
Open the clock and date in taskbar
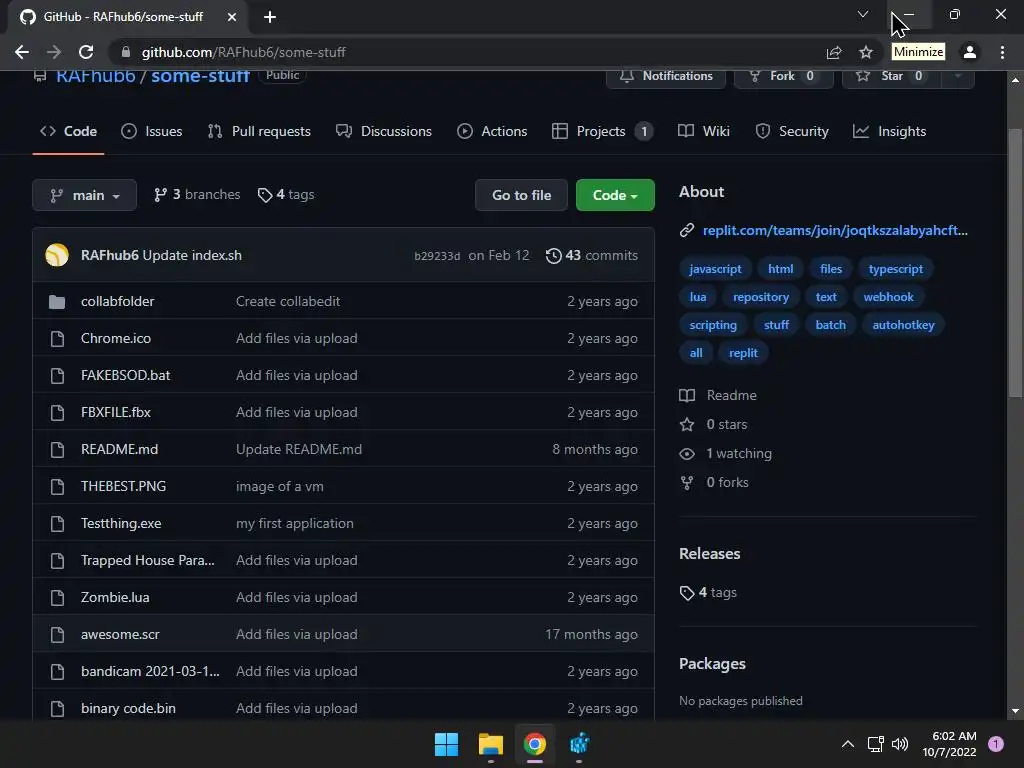point(949,744)
